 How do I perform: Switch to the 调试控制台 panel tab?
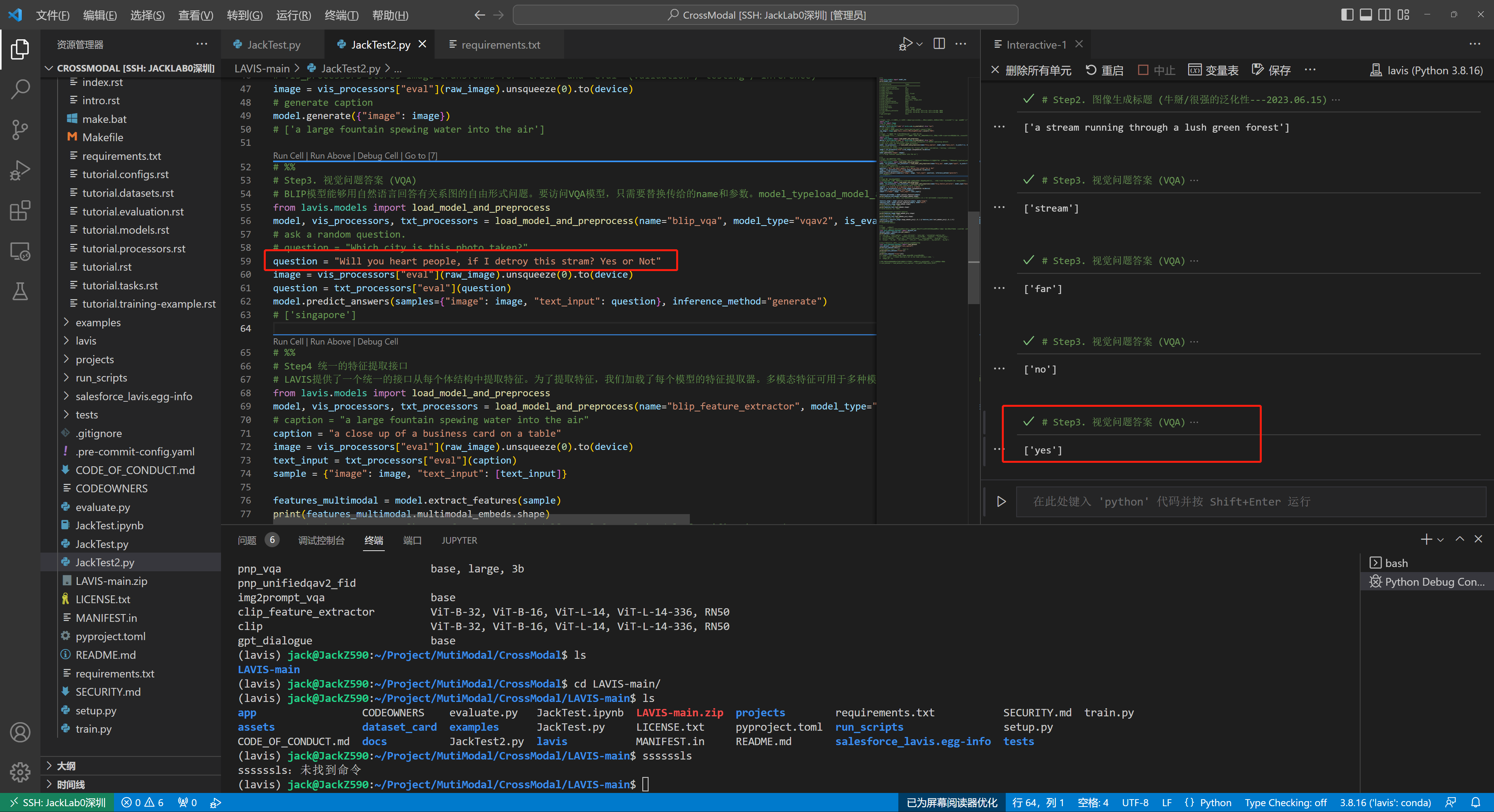pos(321,540)
